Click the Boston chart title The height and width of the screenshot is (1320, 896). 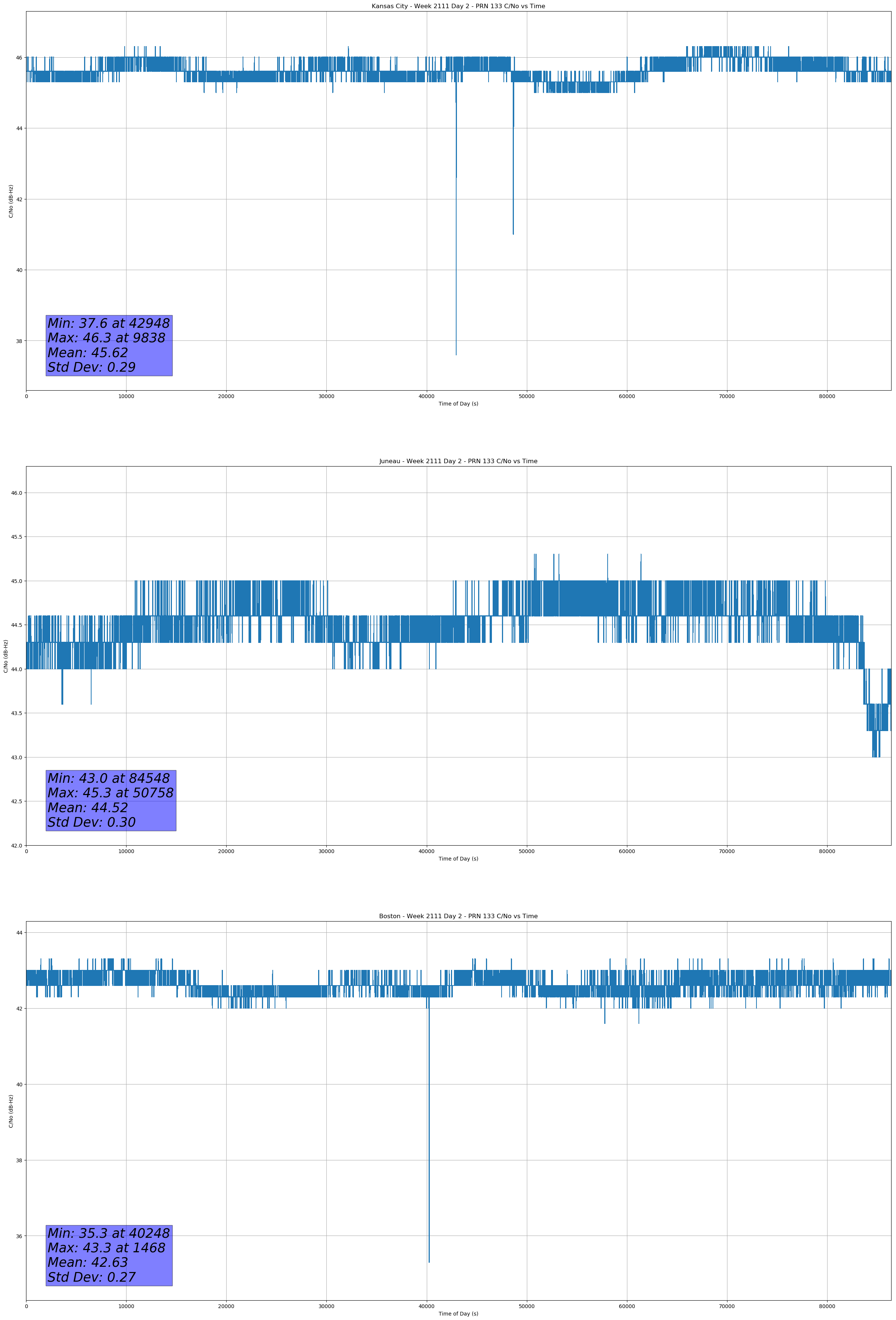point(458,916)
